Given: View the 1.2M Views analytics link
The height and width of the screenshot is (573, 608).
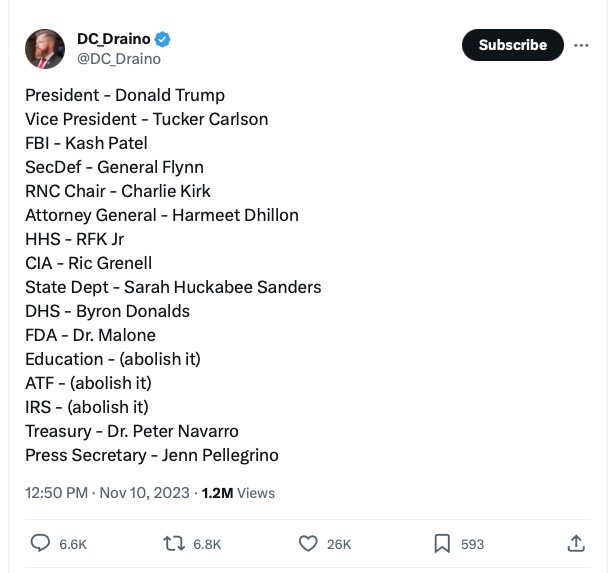Looking at the screenshot, I should click(x=238, y=492).
